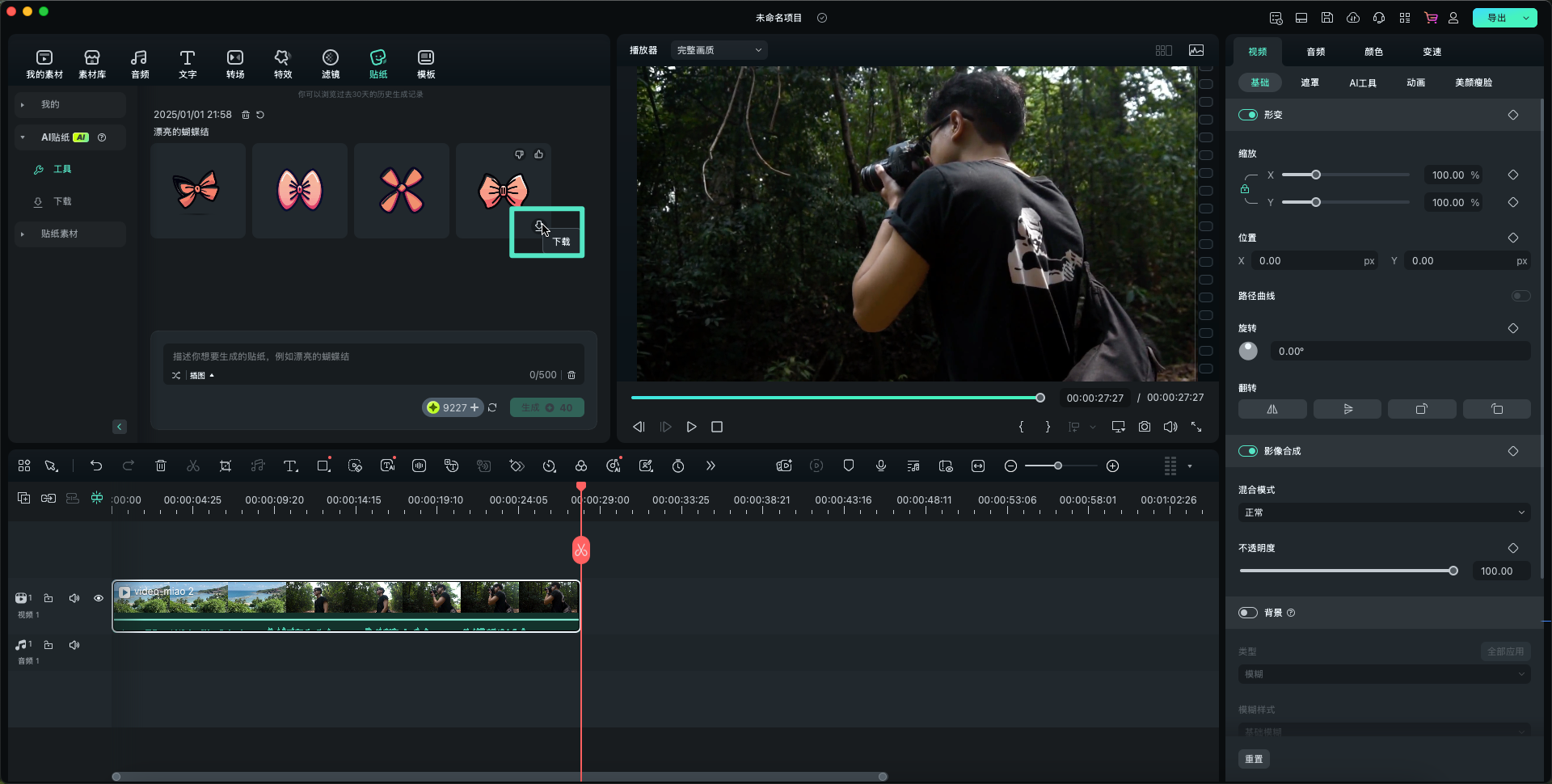The width and height of the screenshot is (1552, 784).
Task: Toggle scale aspect ratio lock
Action: pos(1245,189)
